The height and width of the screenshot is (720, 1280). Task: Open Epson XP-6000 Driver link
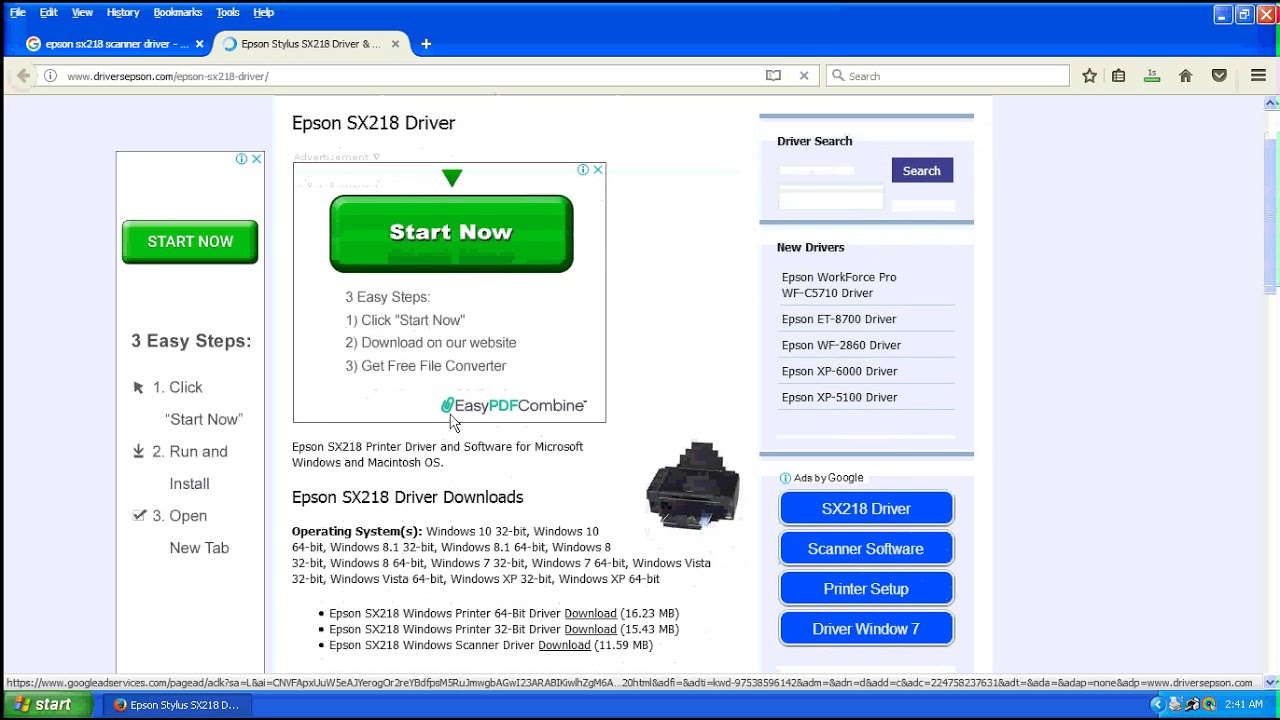click(840, 371)
